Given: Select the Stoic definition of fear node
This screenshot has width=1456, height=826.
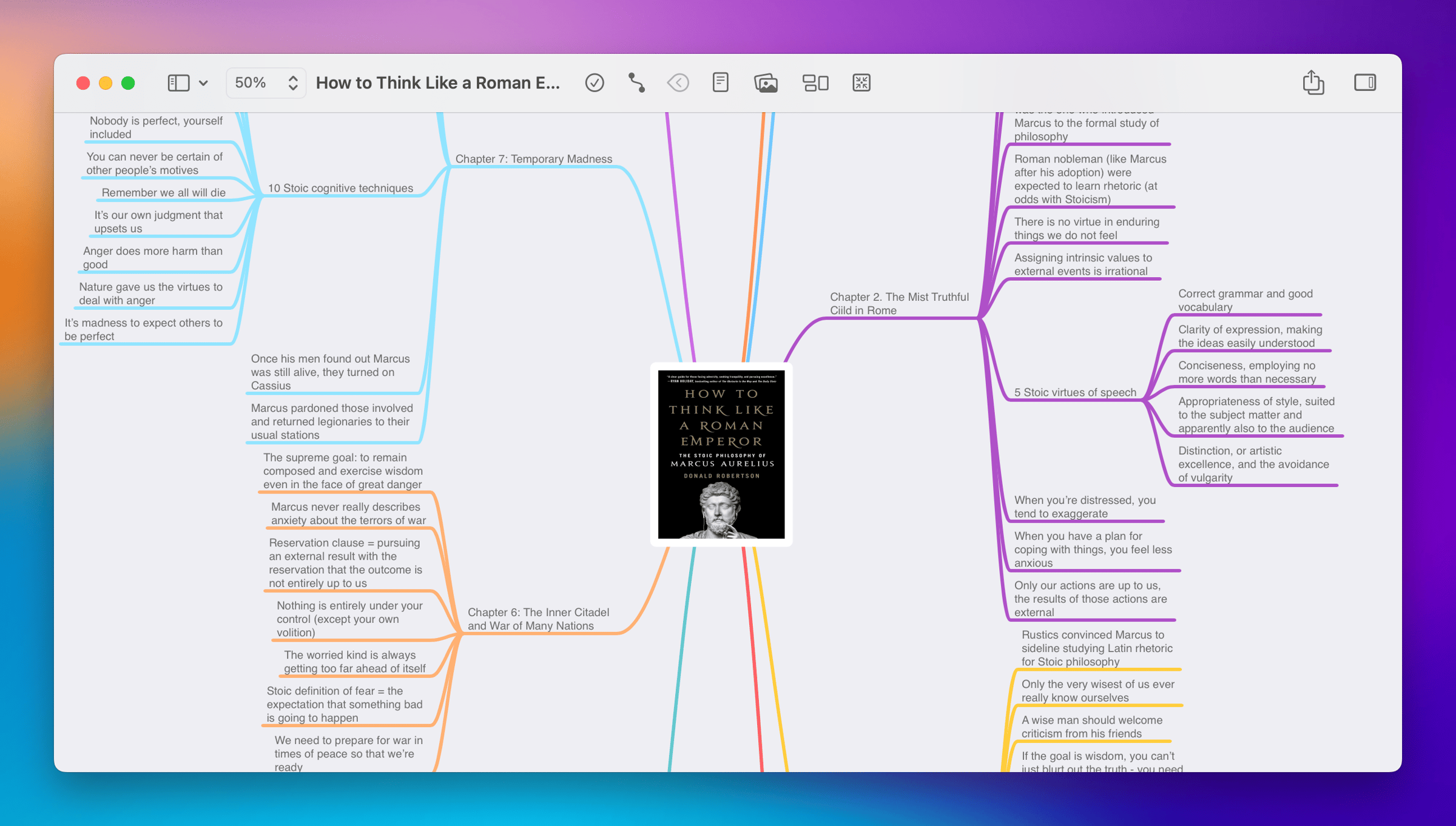Looking at the screenshot, I should tap(344, 704).
